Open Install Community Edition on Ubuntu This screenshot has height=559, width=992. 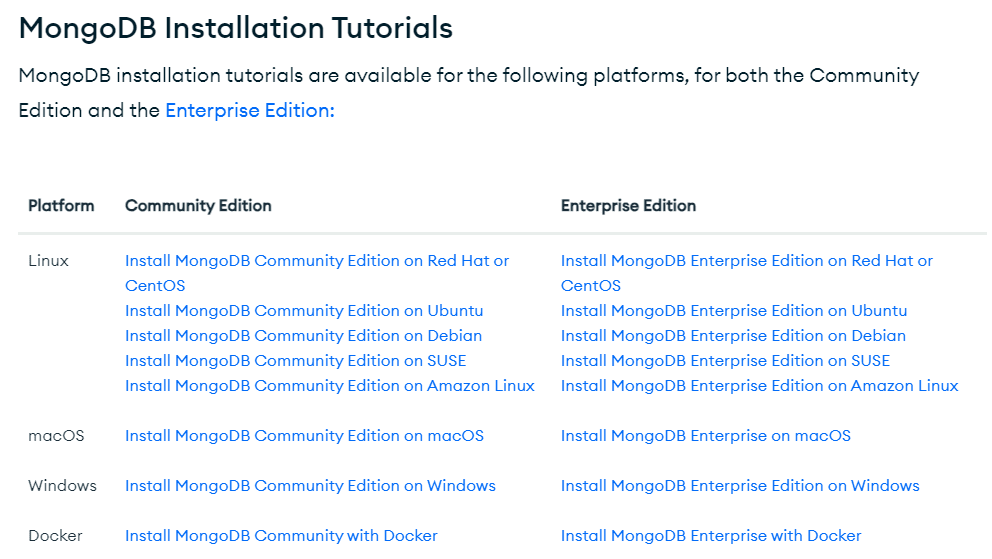304,311
